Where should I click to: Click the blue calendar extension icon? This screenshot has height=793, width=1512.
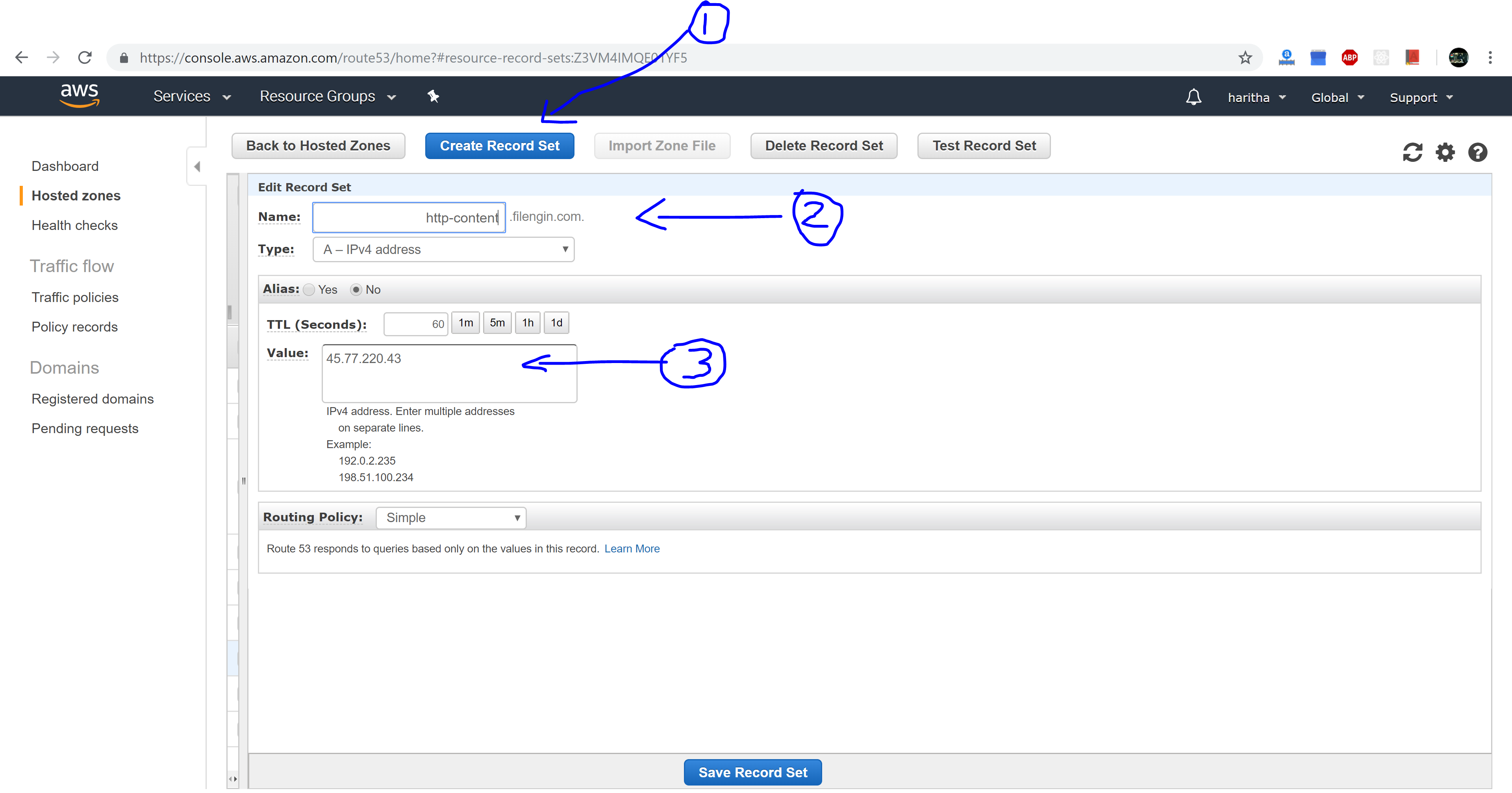pos(1318,57)
